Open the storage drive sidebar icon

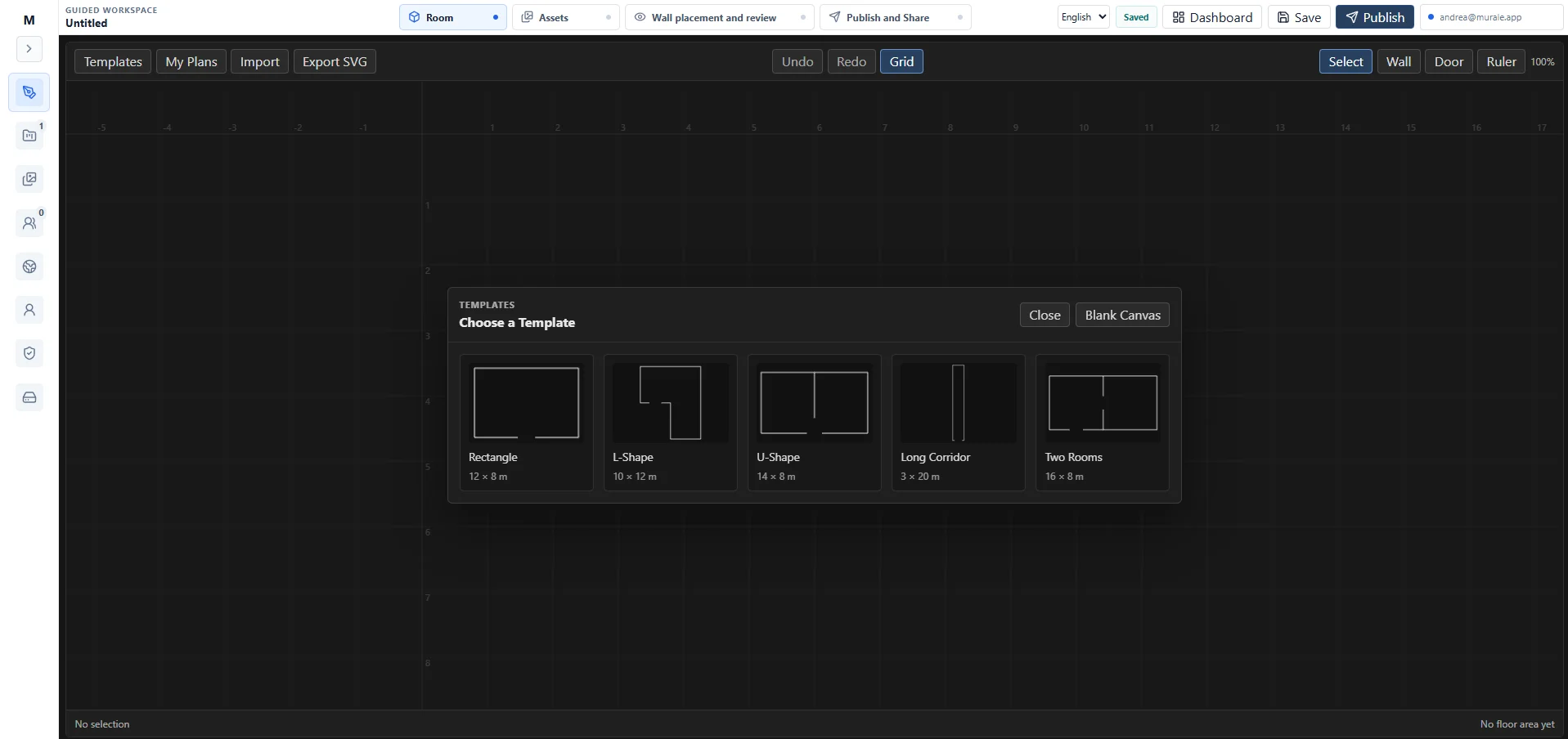pos(29,397)
